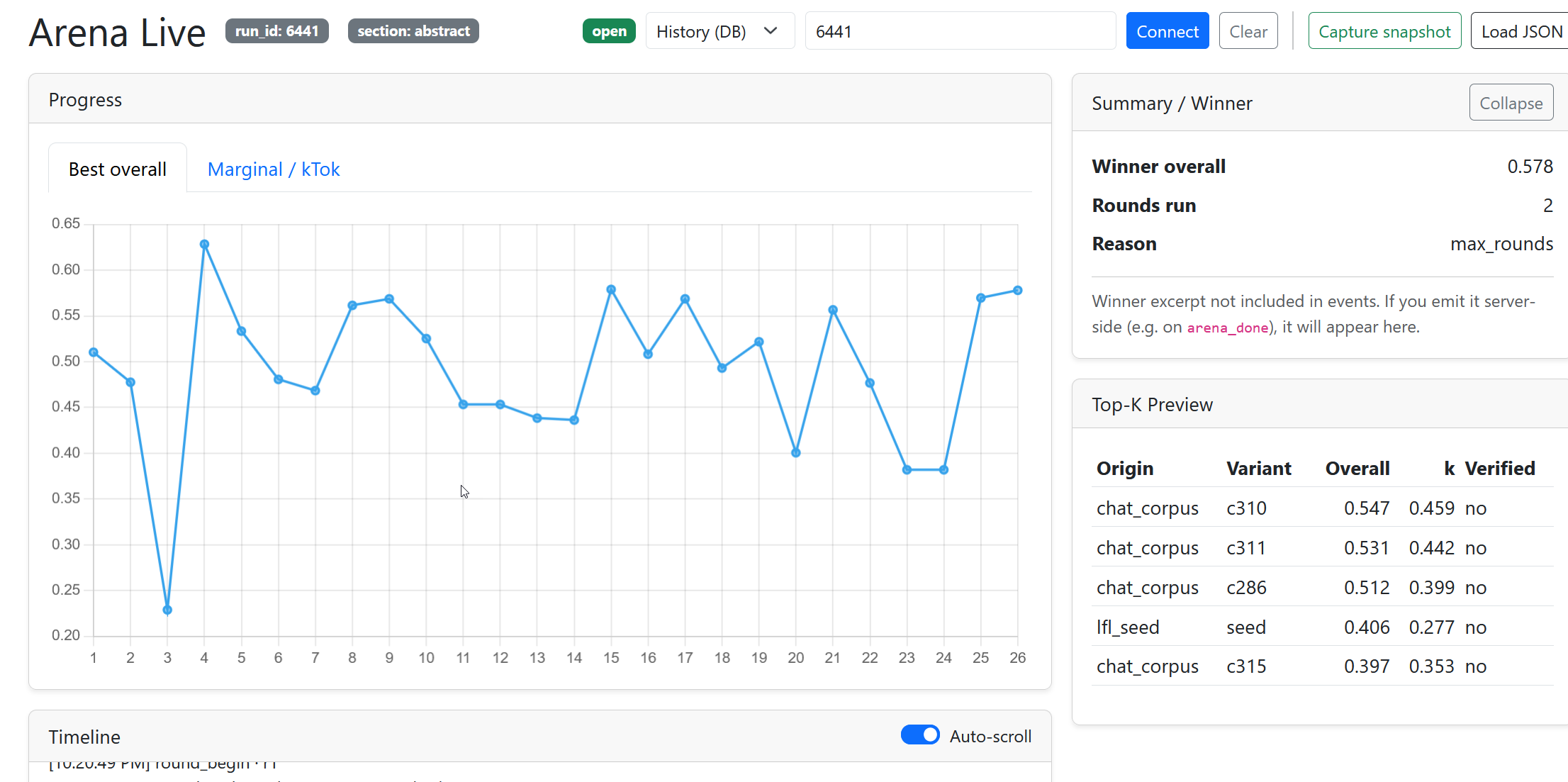1568x782 pixels.
Task: Switch to Marginal / kTok tab
Action: click(x=274, y=169)
